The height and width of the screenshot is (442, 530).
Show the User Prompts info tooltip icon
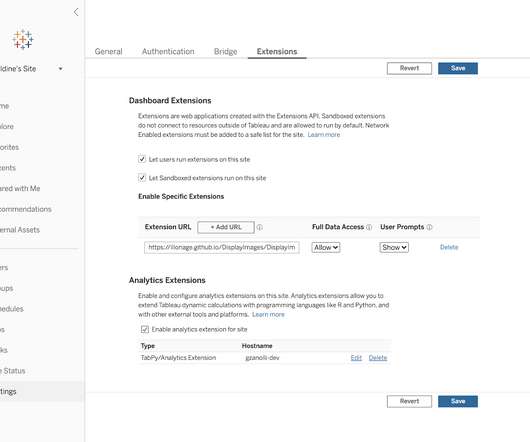coord(429,227)
